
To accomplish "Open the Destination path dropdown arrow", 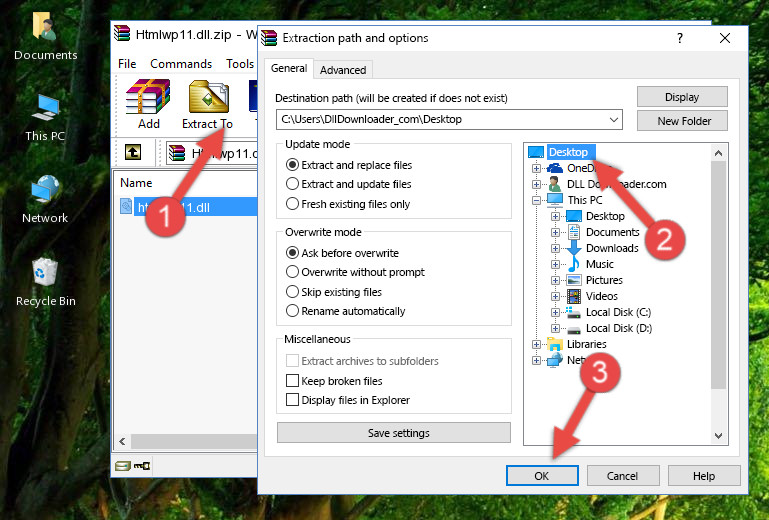I will tap(614, 120).
